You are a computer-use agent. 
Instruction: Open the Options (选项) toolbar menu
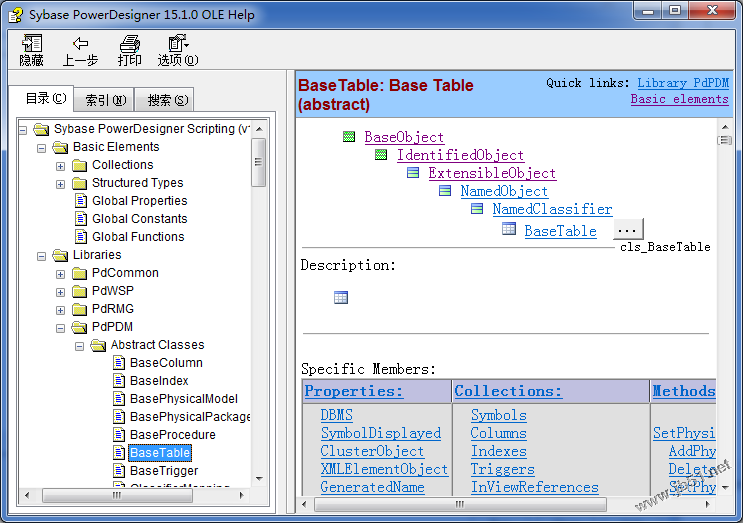pyautogui.click(x=178, y=43)
